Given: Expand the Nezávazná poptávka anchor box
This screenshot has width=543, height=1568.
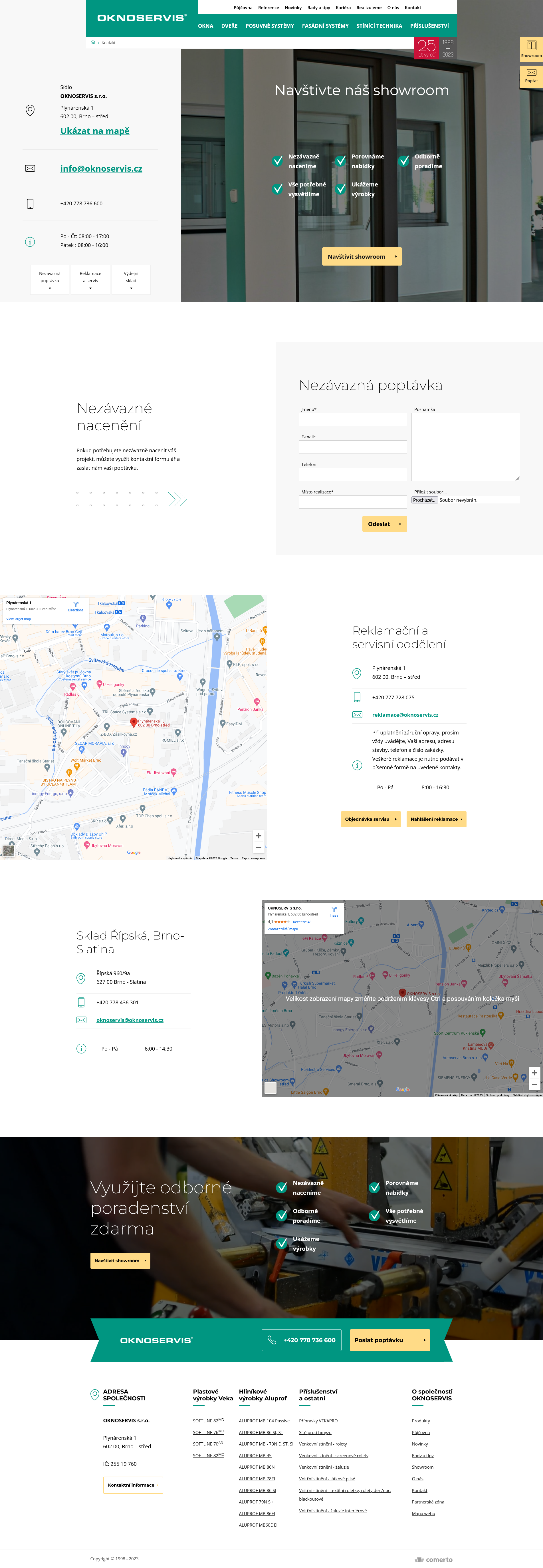Looking at the screenshot, I should pos(50,280).
